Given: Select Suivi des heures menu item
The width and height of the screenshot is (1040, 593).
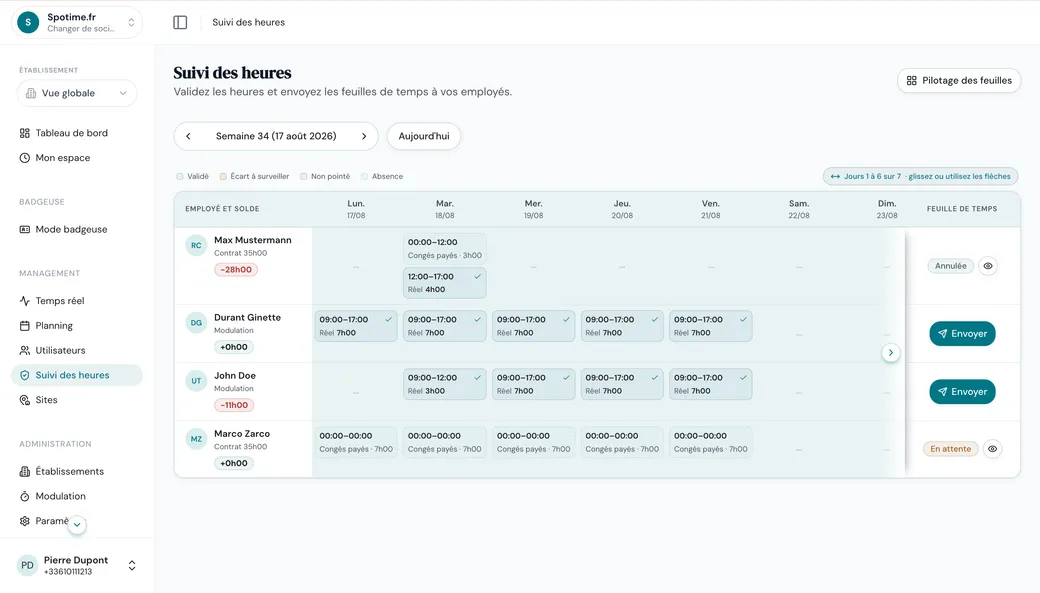Looking at the screenshot, I should pos(77,375).
